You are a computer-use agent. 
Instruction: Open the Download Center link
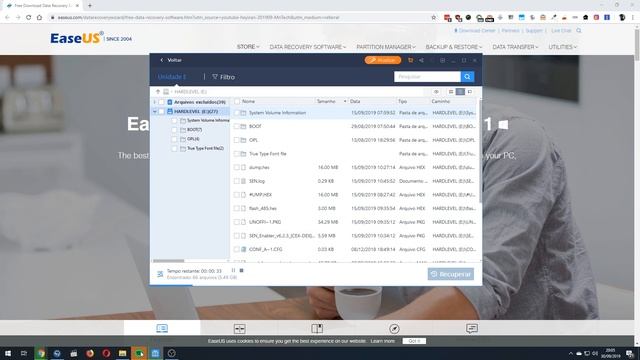475,31
